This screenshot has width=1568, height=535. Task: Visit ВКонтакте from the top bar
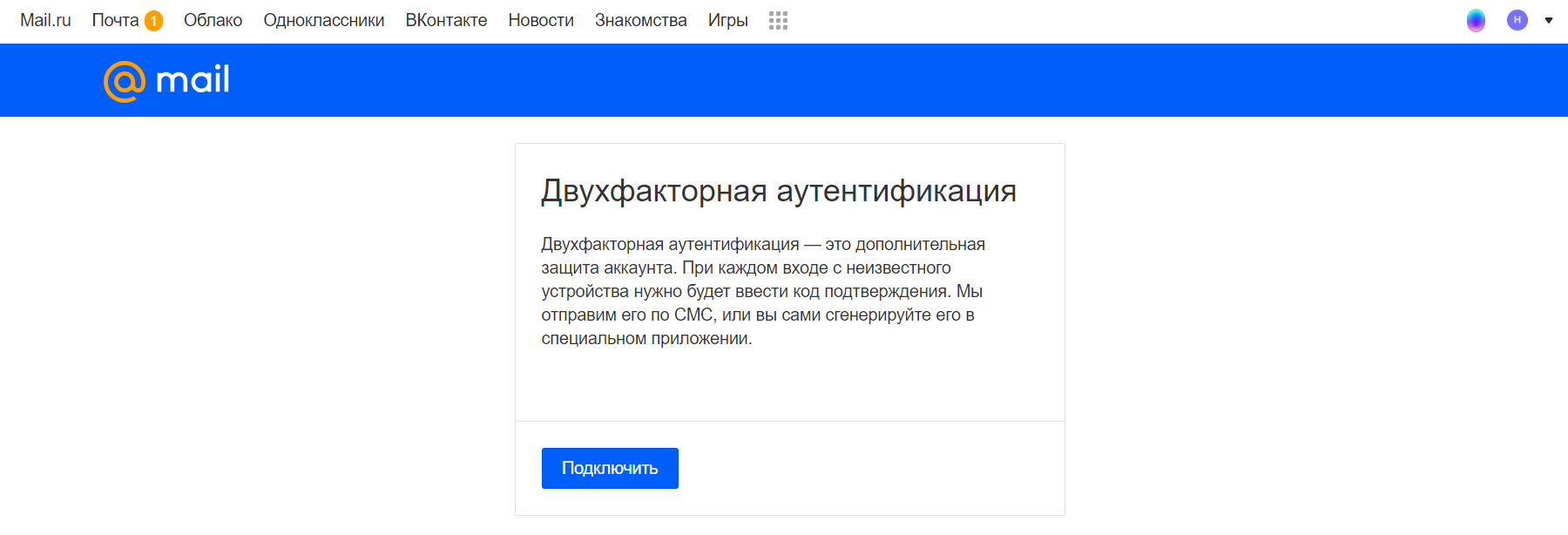click(x=446, y=20)
